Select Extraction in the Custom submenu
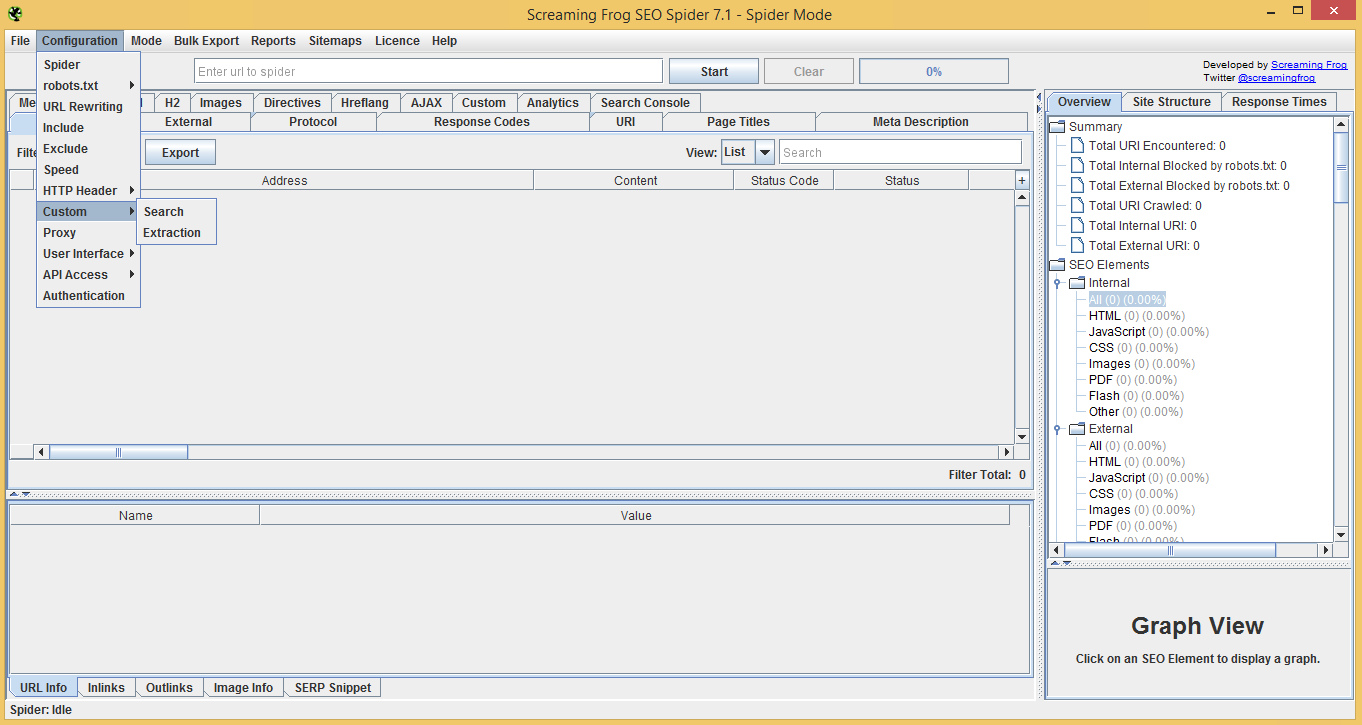Viewport: 1362px width, 725px height. click(176, 233)
